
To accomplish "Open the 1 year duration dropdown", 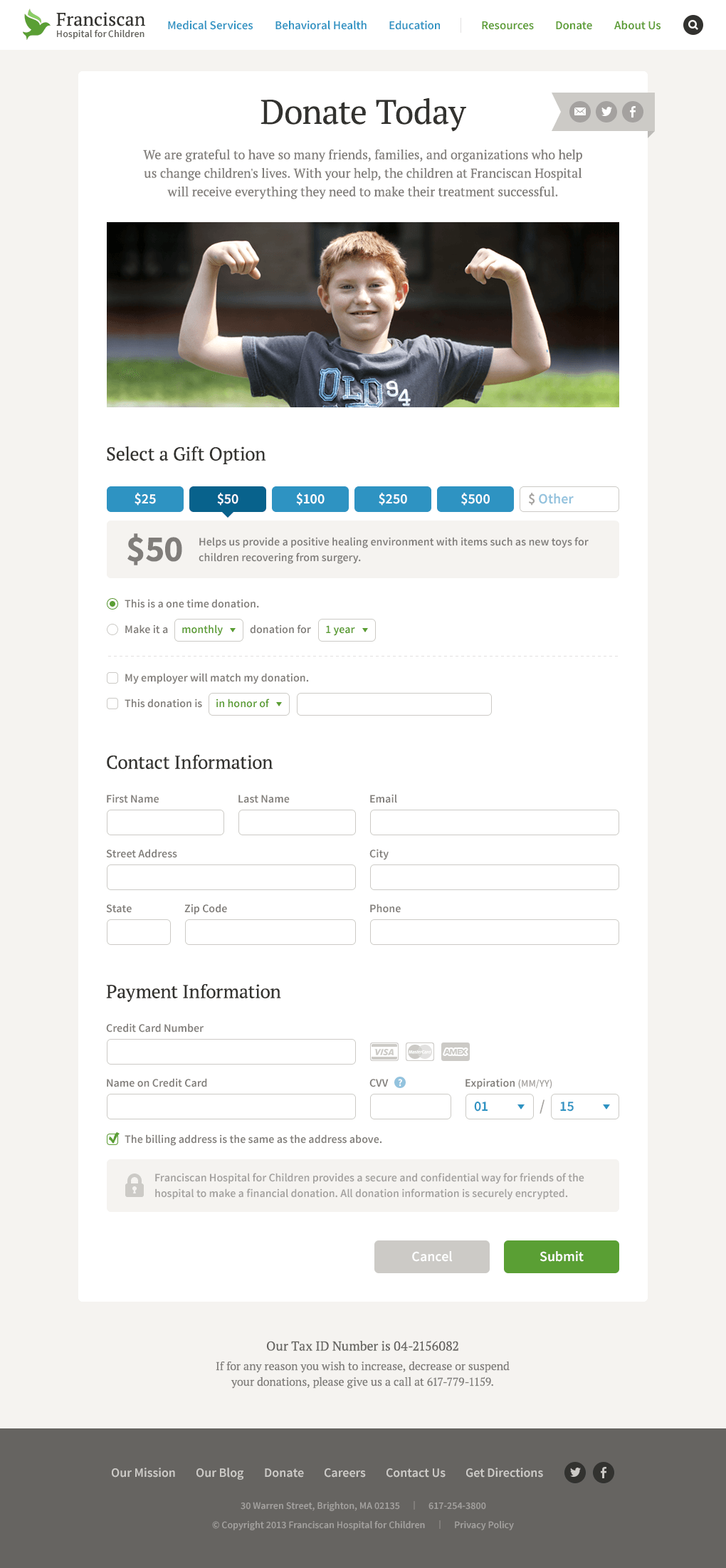I will coord(347,630).
